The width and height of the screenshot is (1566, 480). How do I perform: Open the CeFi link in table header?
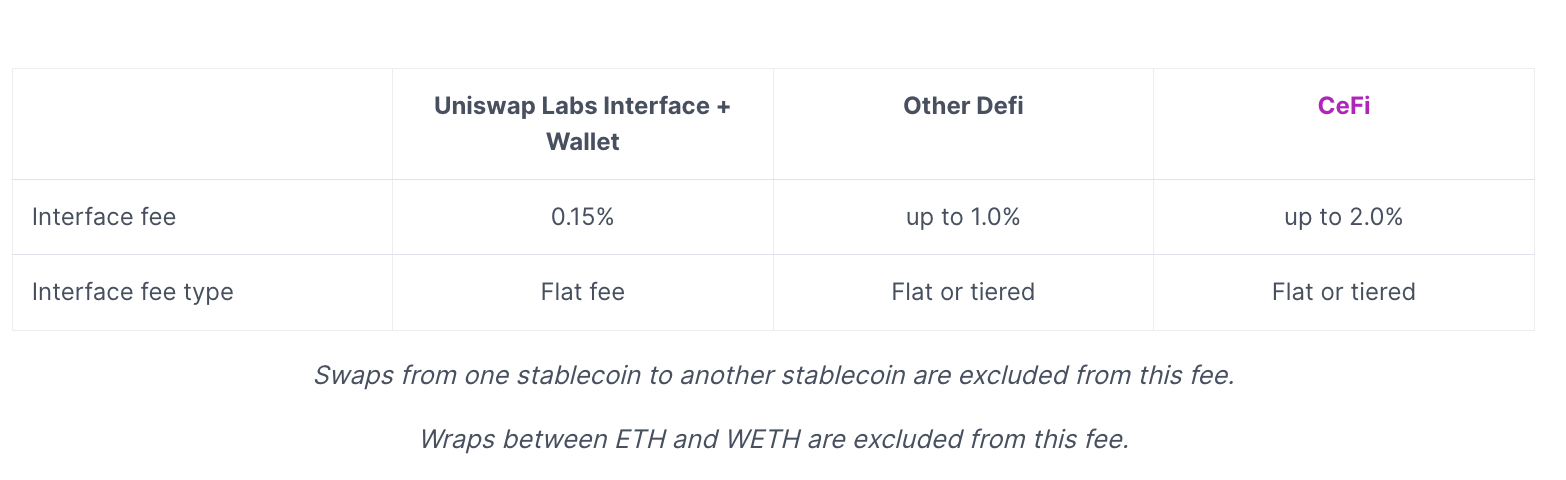point(1343,106)
